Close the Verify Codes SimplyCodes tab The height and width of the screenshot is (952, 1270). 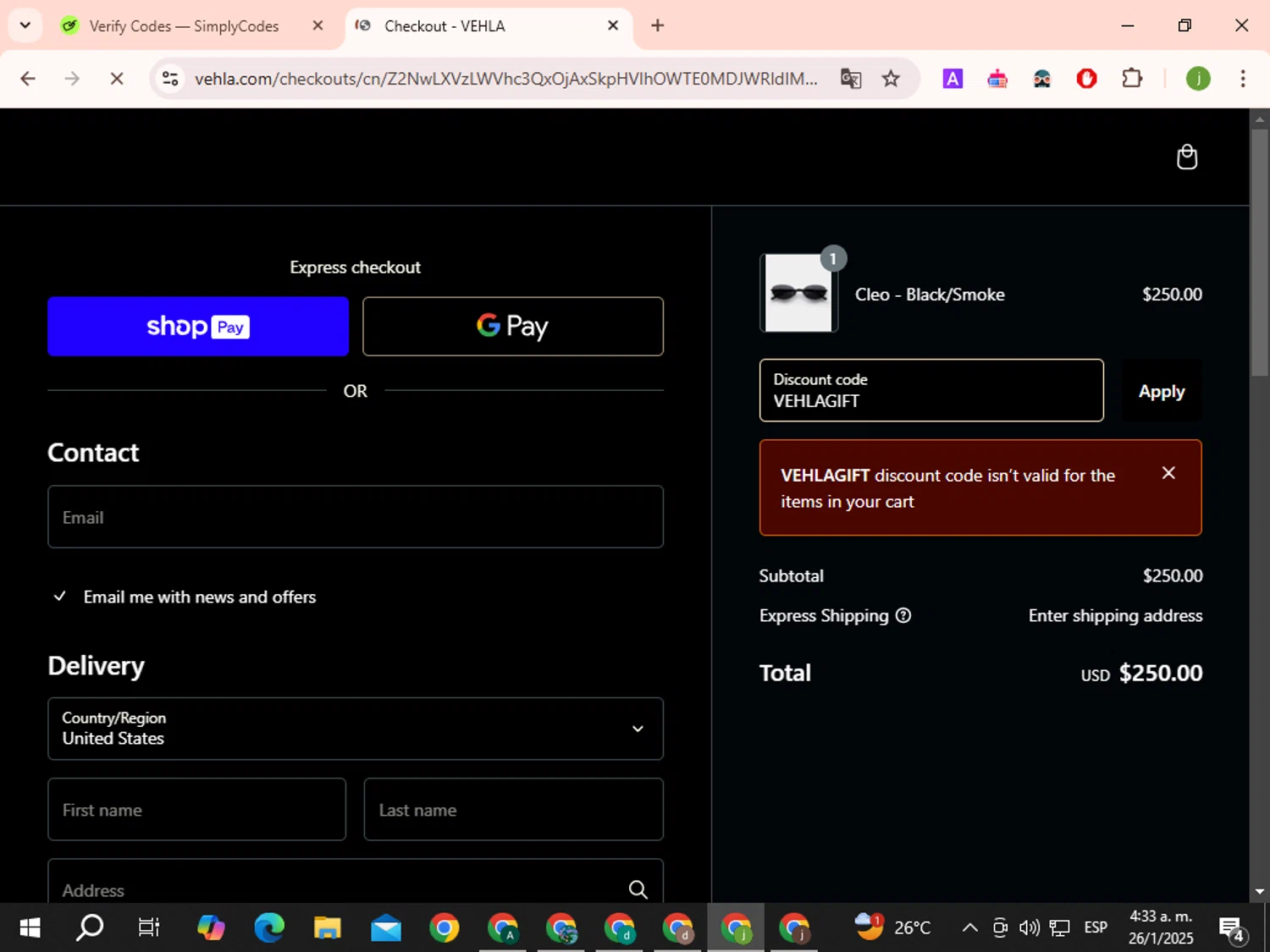(318, 25)
